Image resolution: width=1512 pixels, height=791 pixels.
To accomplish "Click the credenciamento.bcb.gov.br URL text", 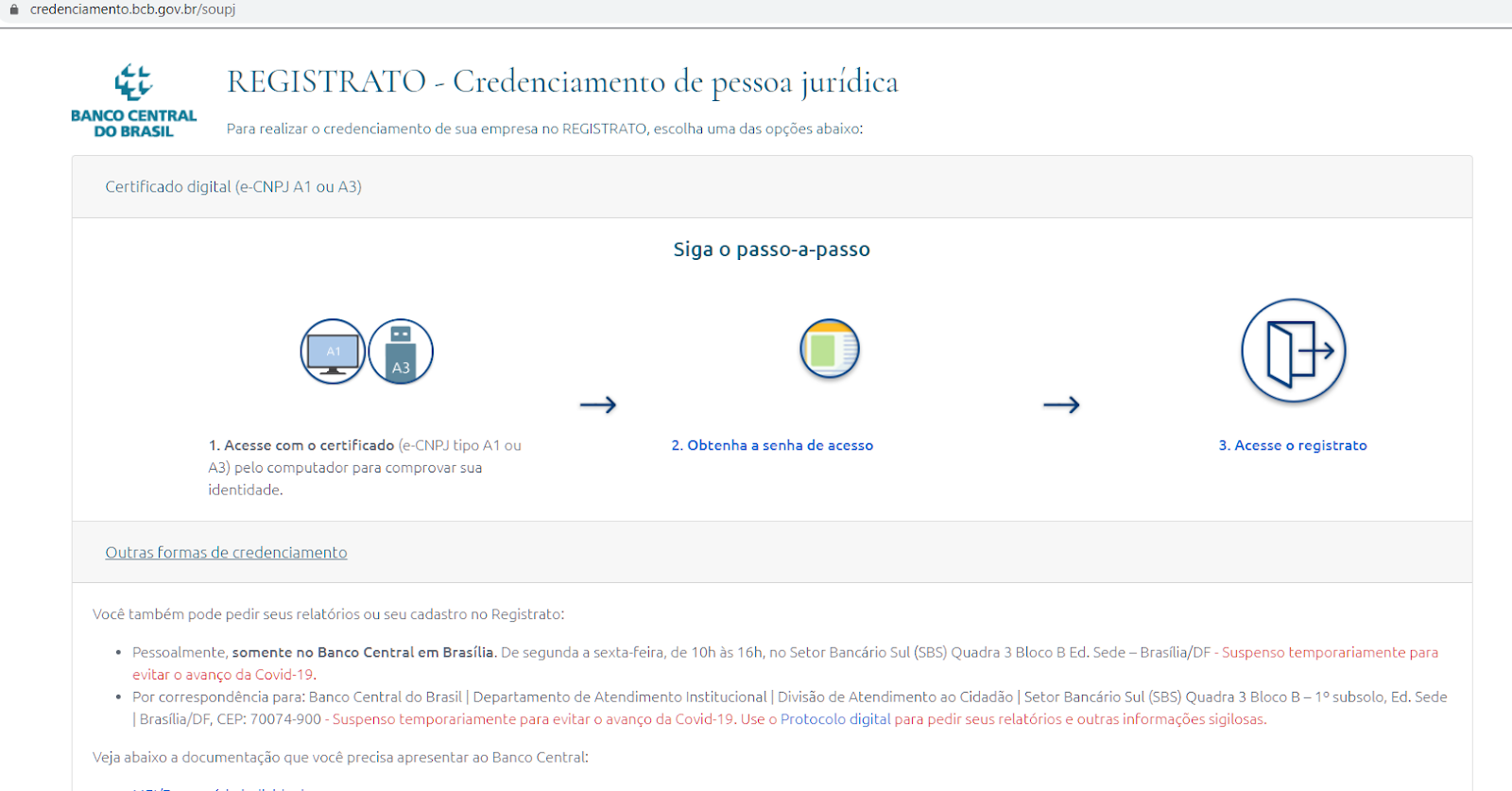I will pyautogui.click(x=132, y=9).
